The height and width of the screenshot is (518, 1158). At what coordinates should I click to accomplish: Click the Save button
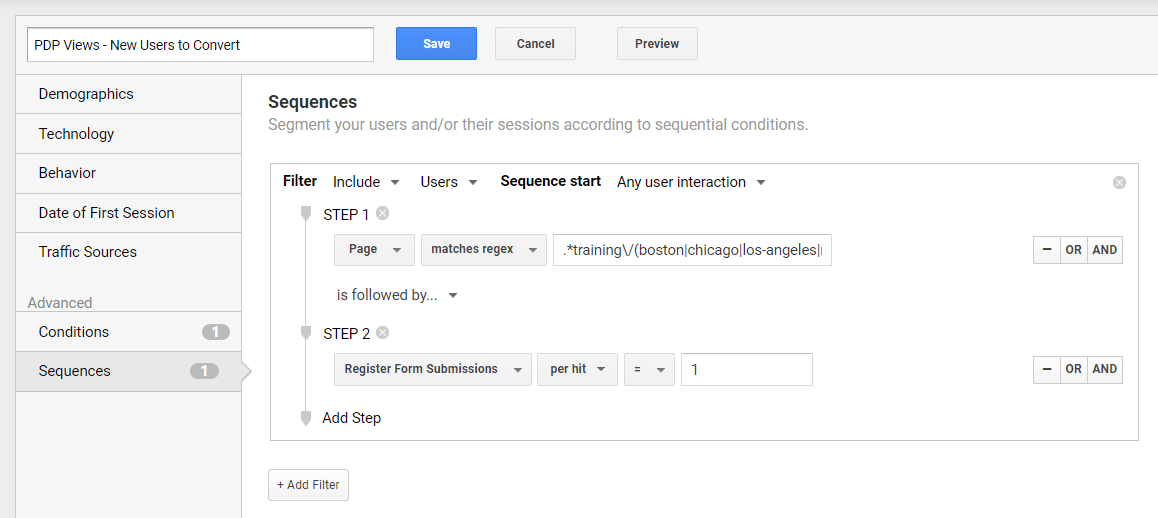pyautogui.click(x=436, y=44)
